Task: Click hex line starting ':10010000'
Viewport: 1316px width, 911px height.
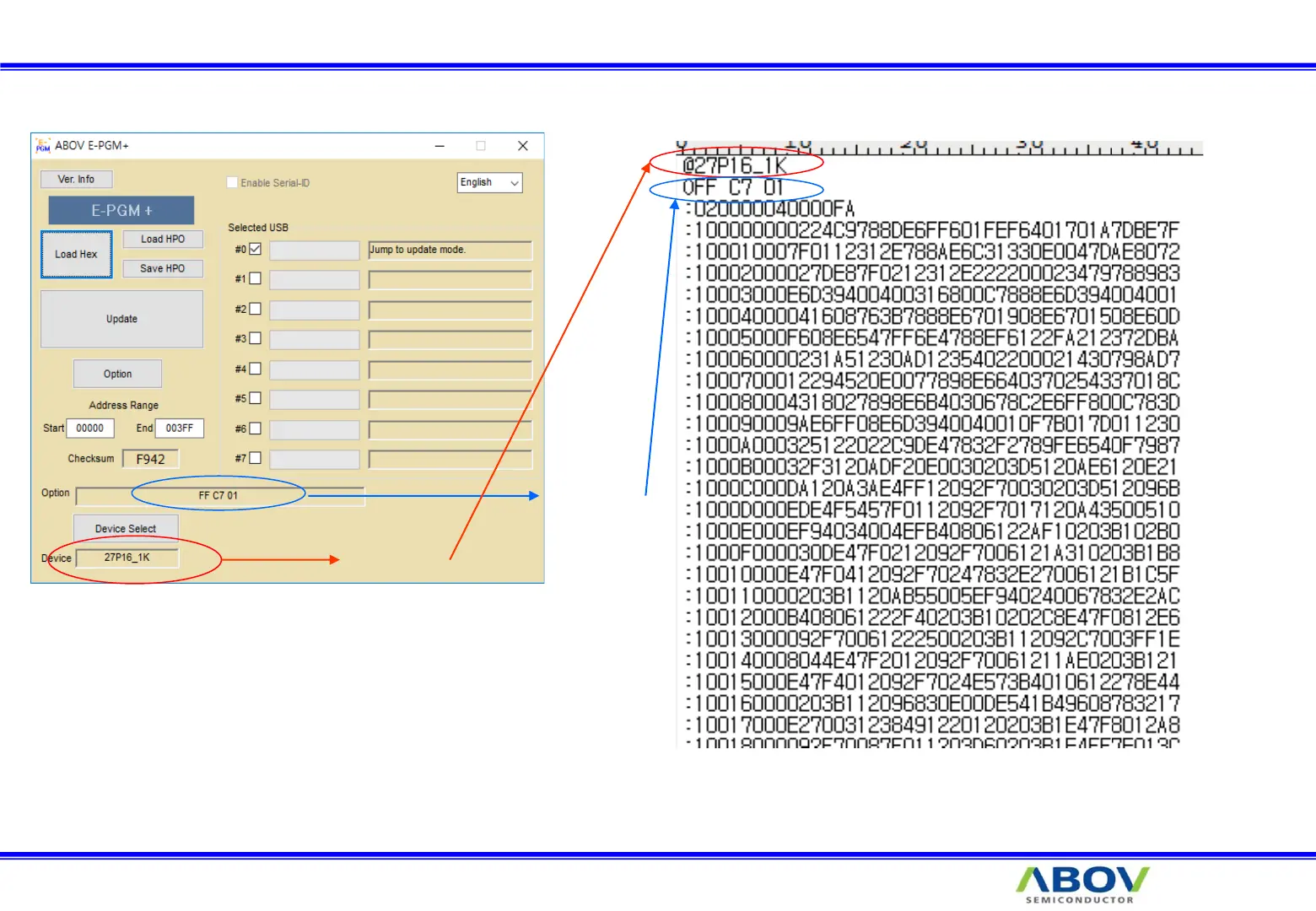Action: [932, 574]
